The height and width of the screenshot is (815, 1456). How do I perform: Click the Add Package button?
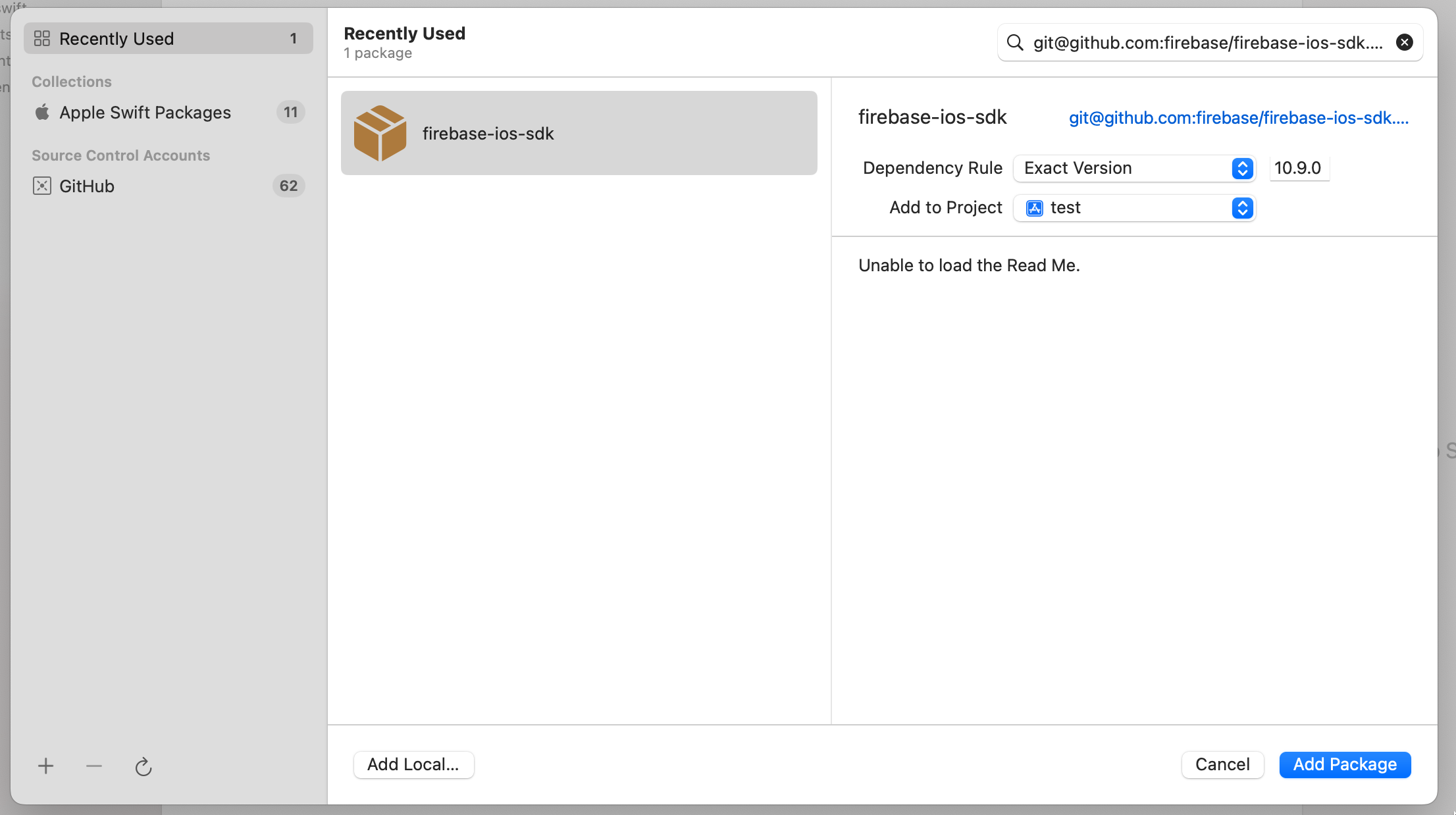pyautogui.click(x=1345, y=764)
